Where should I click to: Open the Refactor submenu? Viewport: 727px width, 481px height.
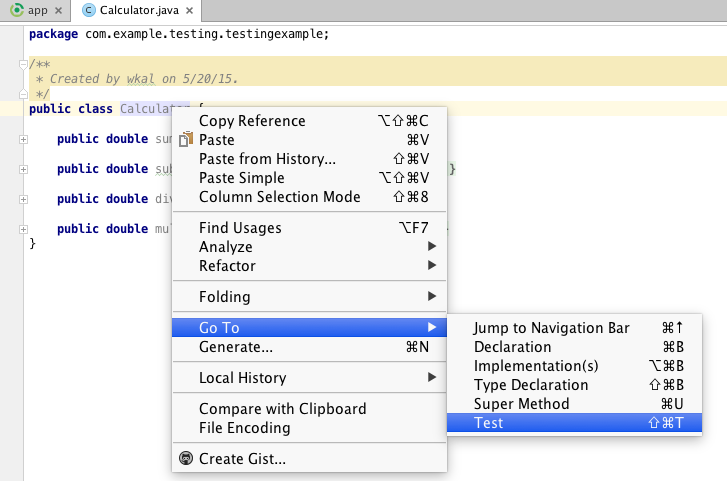coord(309,266)
